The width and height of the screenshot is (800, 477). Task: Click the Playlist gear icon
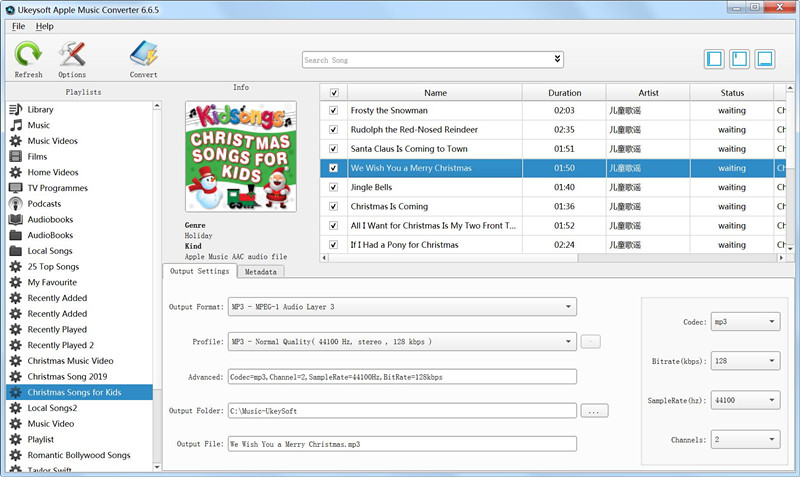point(16,439)
